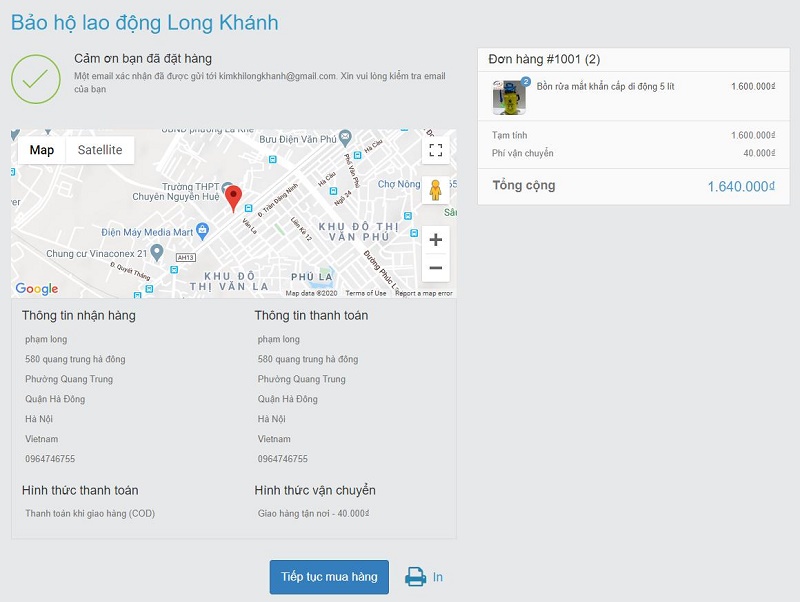Select the Map view tab
800x602 pixels.
(42, 150)
